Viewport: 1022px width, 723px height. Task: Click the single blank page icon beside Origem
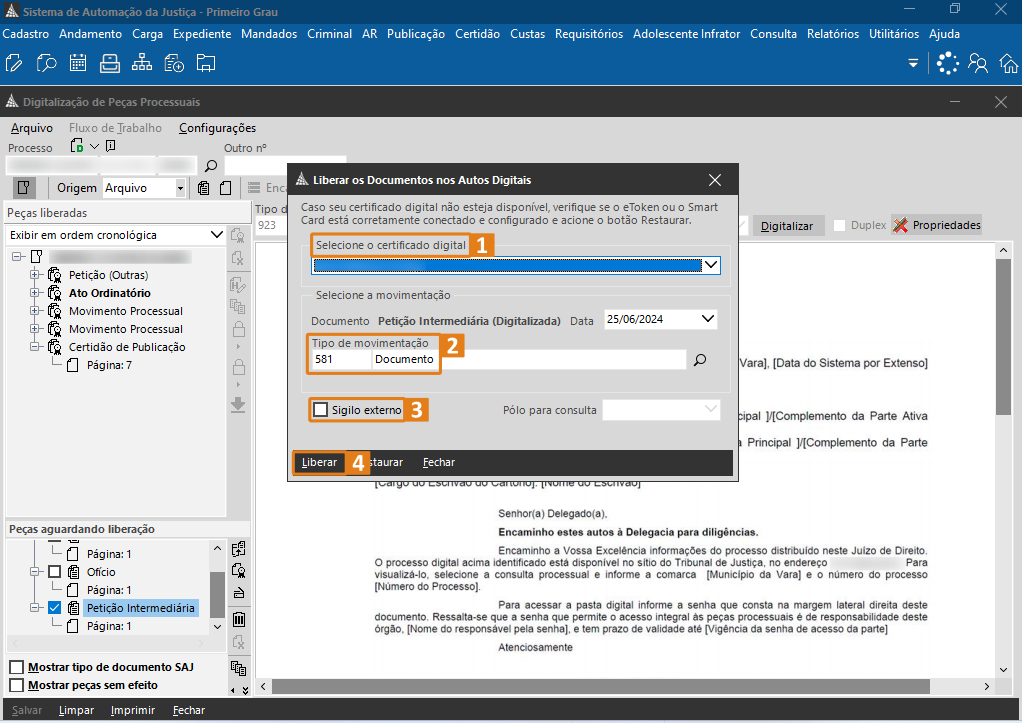pos(226,188)
